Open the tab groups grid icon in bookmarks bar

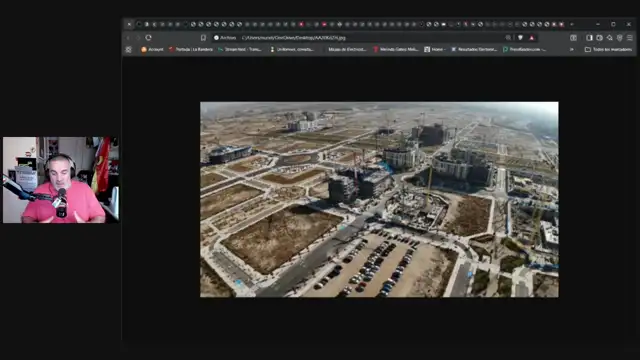[129, 49]
